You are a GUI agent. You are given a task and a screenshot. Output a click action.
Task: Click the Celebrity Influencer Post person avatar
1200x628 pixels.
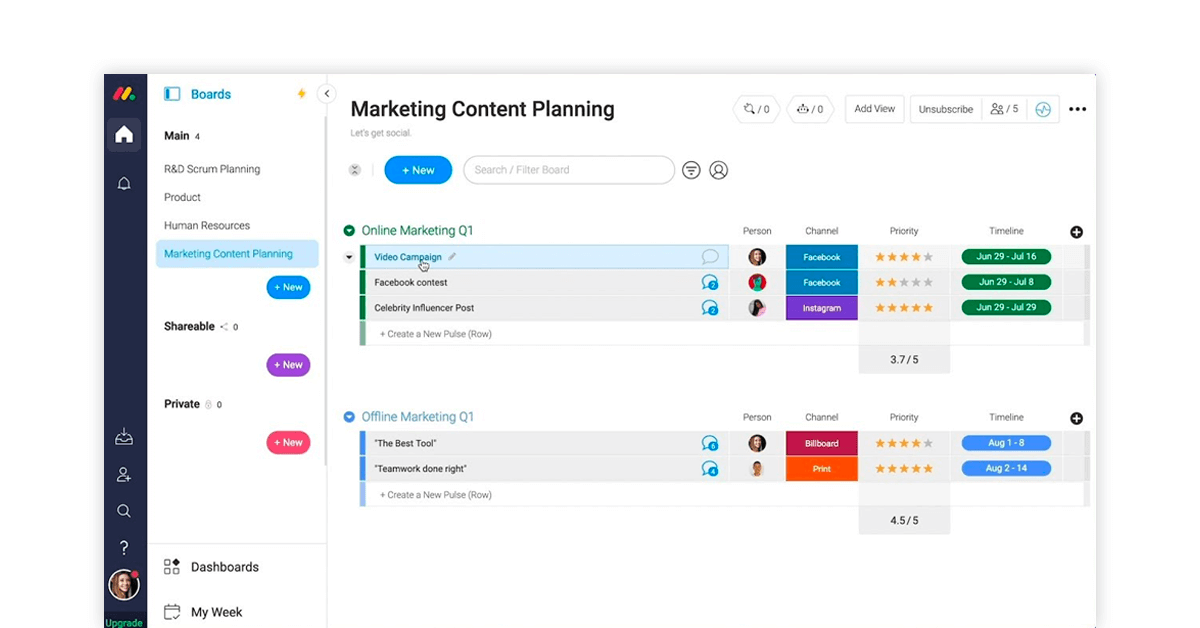tap(757, 308)
